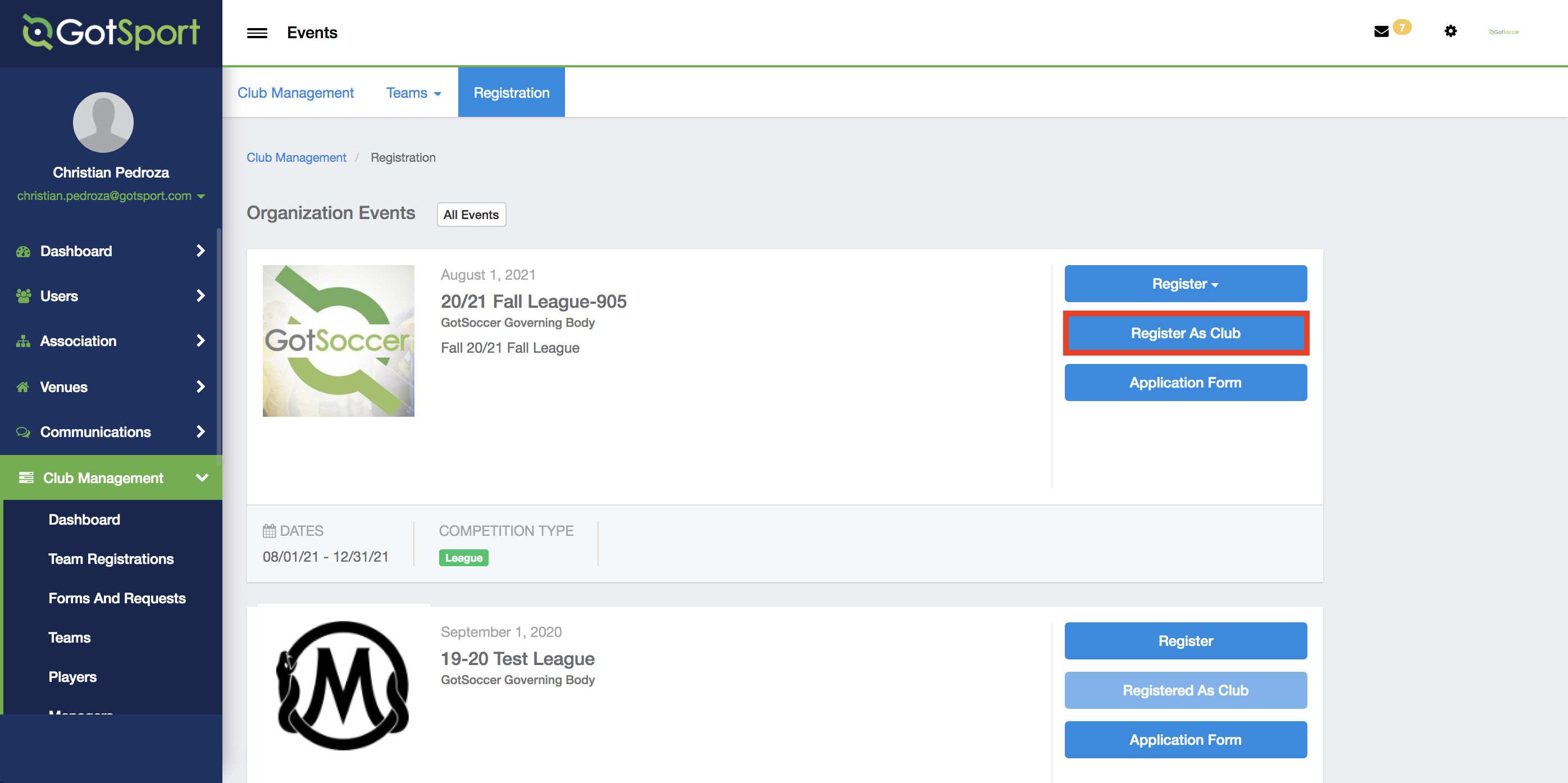Click the Association hierarchy icon

(x=23, y=341)
